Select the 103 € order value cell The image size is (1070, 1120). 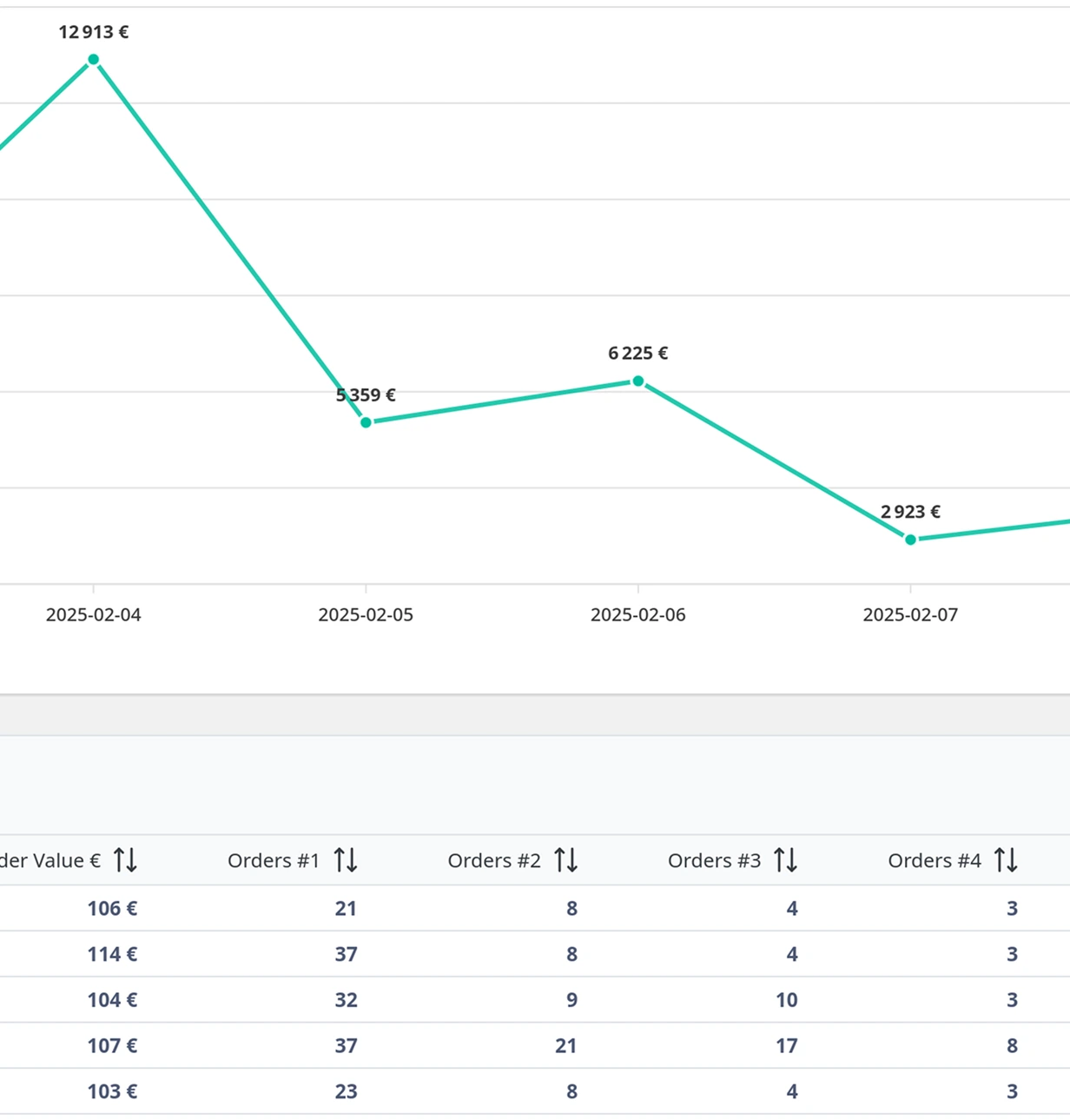point(112,1091)
